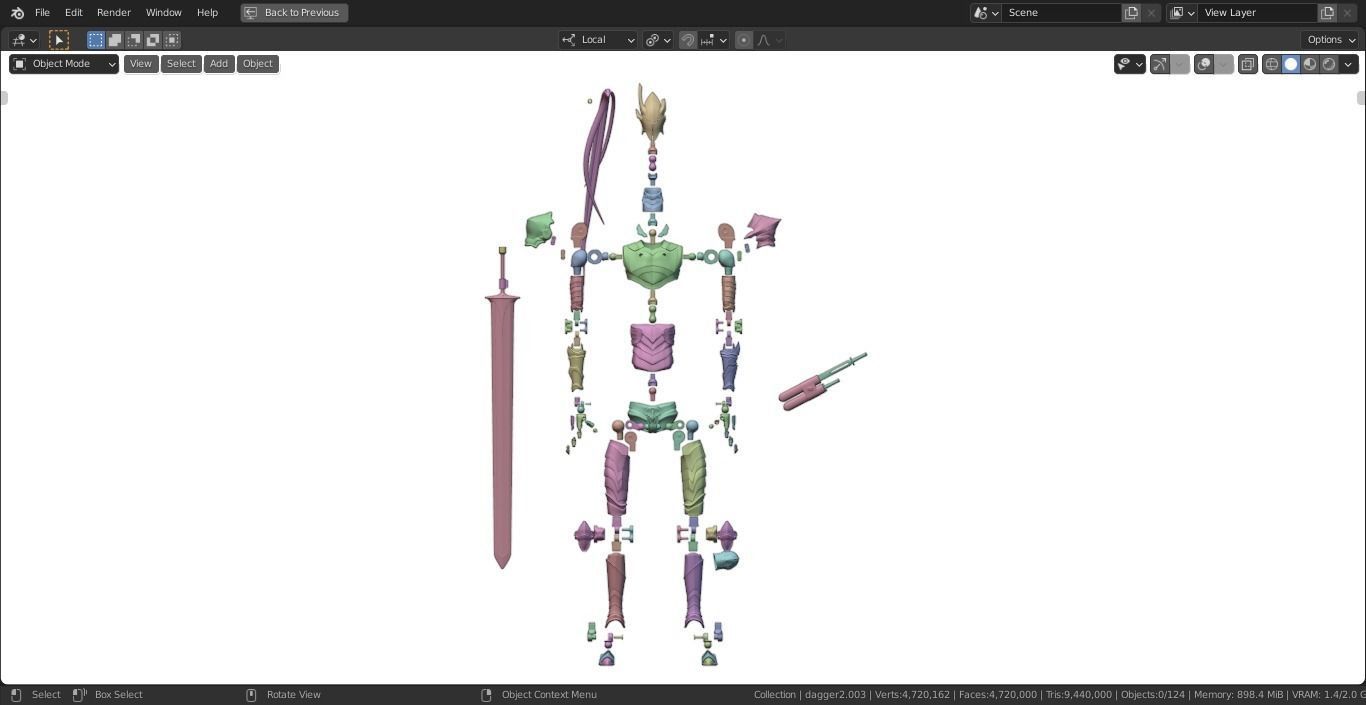Open the gizmo settings dropdown arrow
The width and height of the screenshot is (1366, 705).
pos(1180,64)
